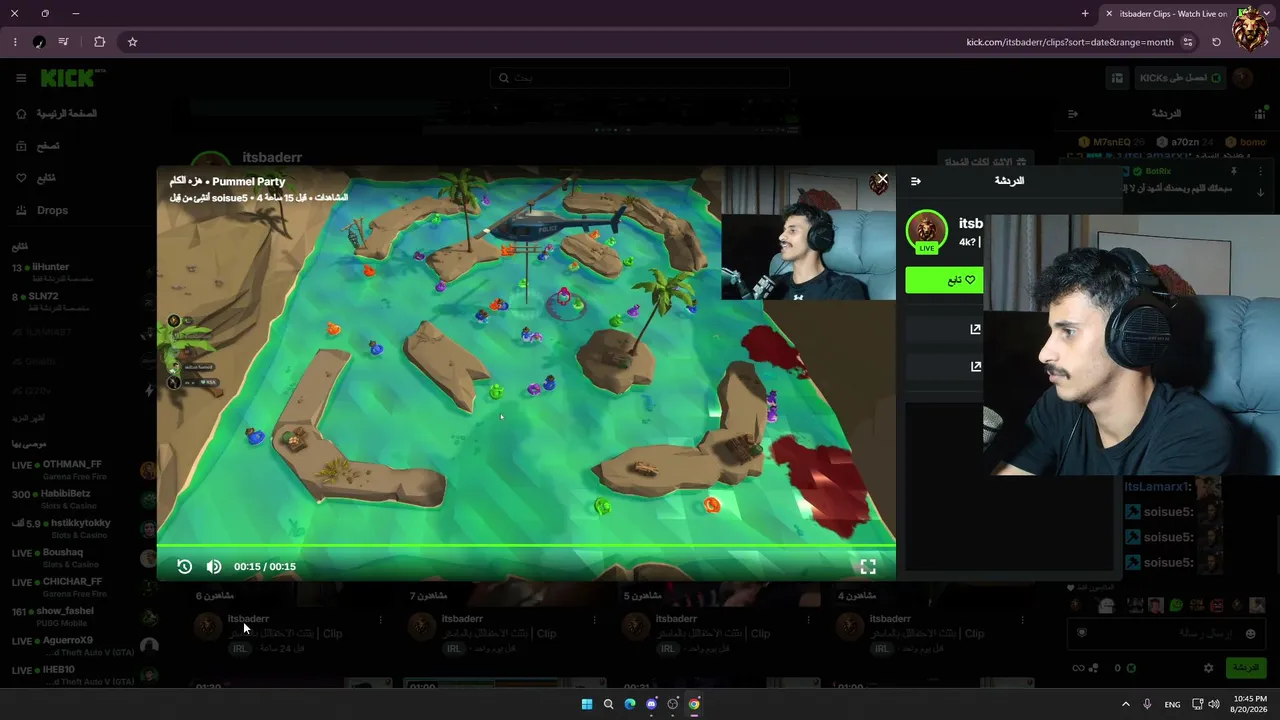Show hidden system tray icons
This screenshot has width=1280, height=720.
pos(1125,704)
